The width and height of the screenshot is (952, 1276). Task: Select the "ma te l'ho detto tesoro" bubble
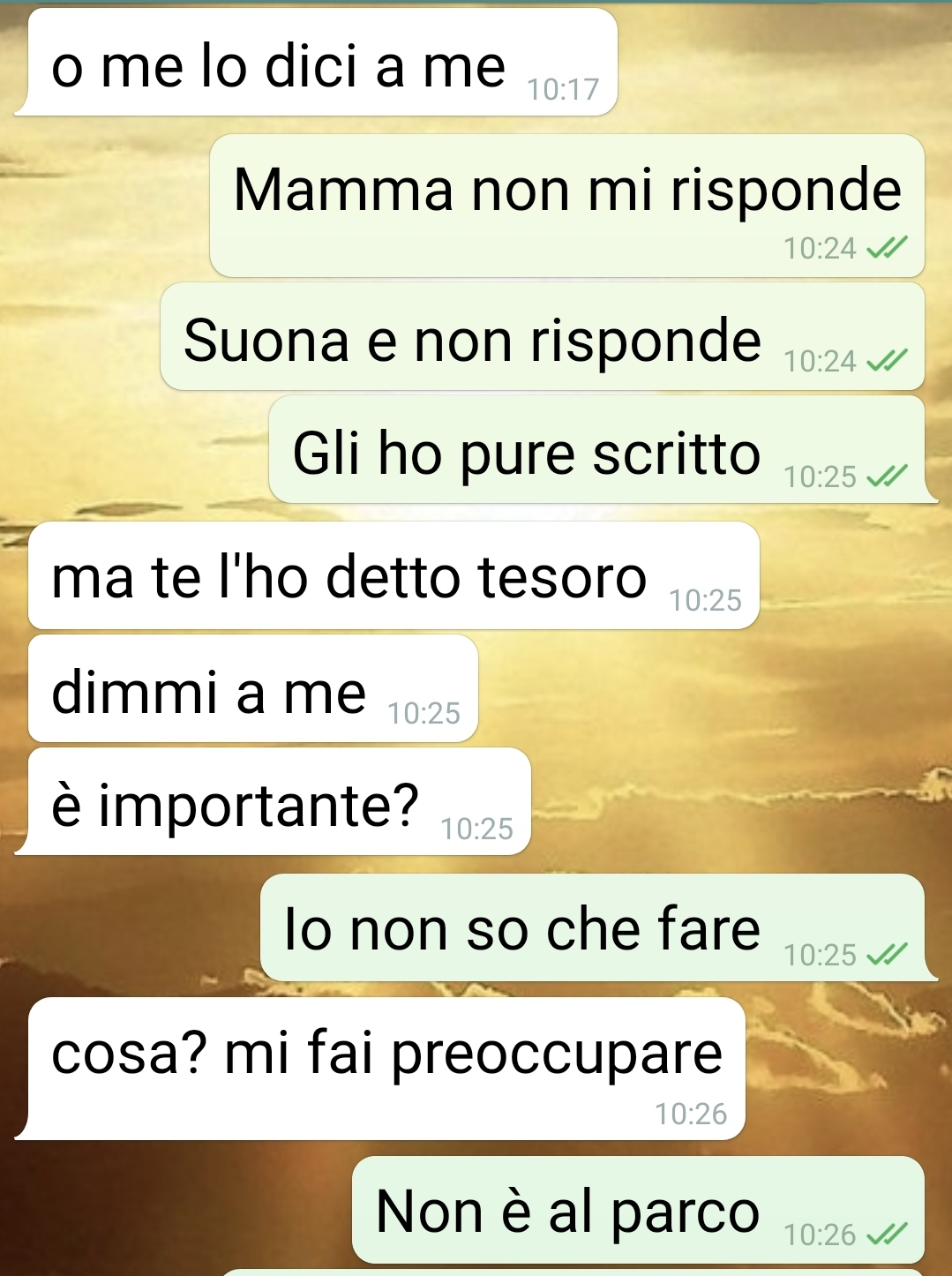(x=394, y=575)
